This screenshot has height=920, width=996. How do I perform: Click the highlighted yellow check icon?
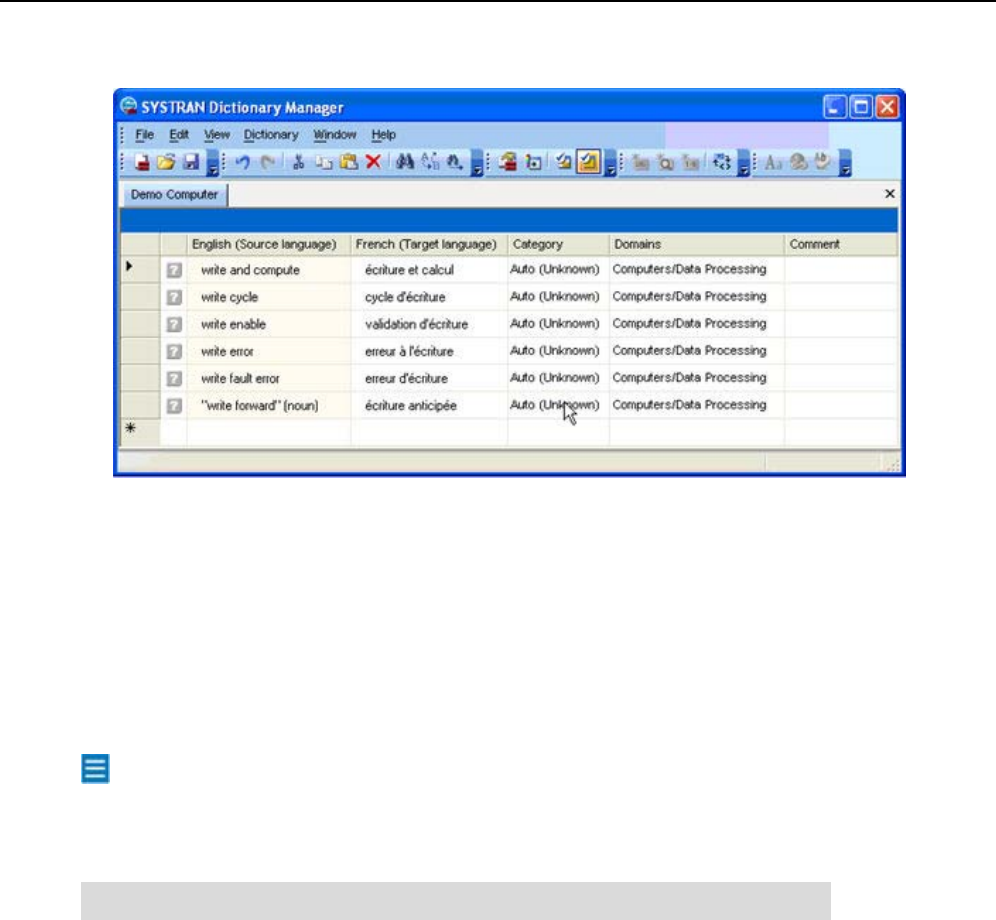pyautogui.click(x=588, y=163)
